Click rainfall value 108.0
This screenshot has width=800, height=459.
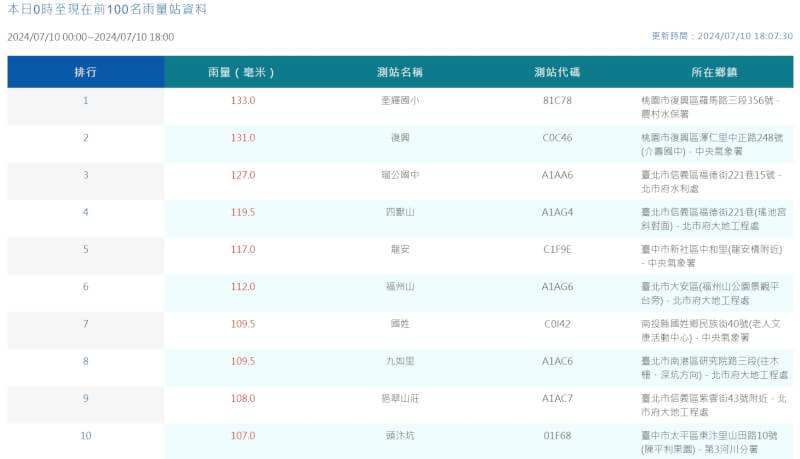click(x=243, y=398)
